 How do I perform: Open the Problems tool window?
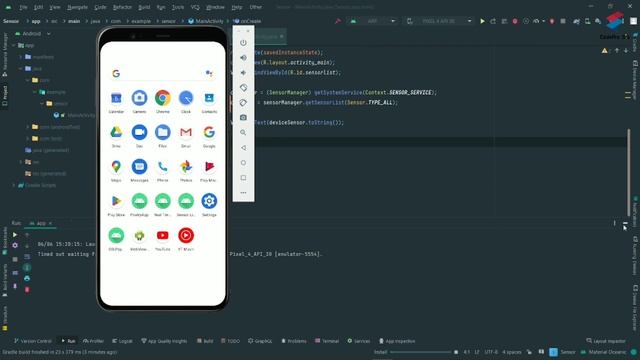click(x=294, y=341)
